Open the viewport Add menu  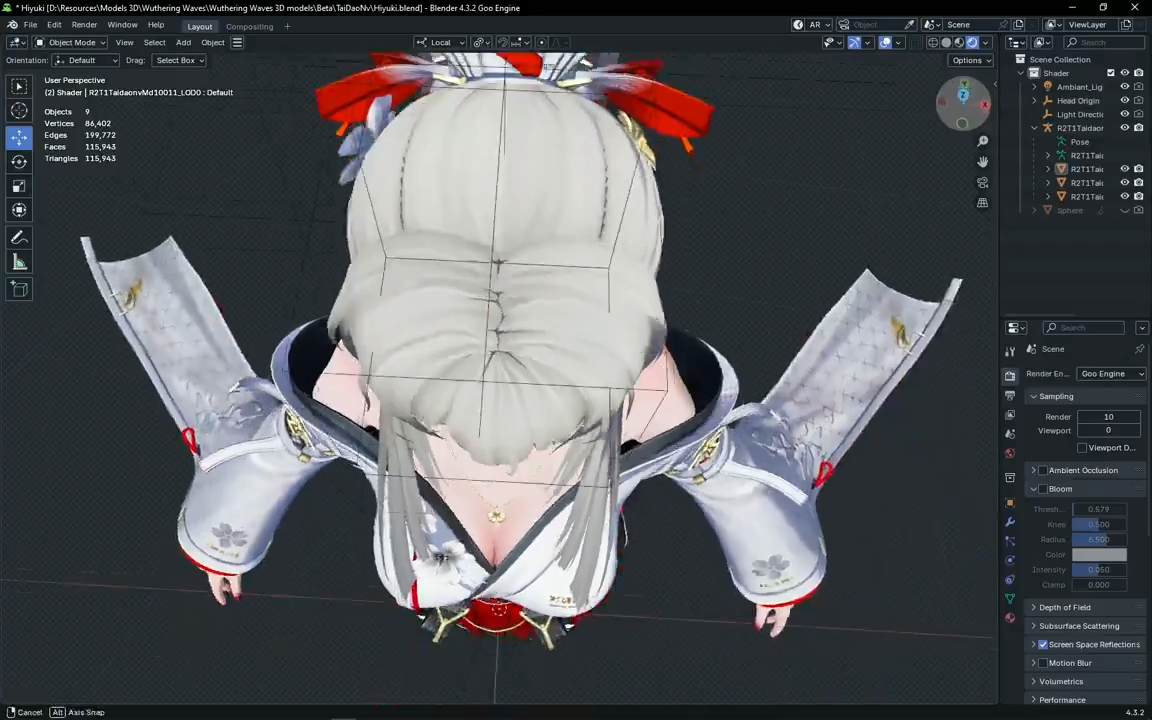tap(184, 43)
